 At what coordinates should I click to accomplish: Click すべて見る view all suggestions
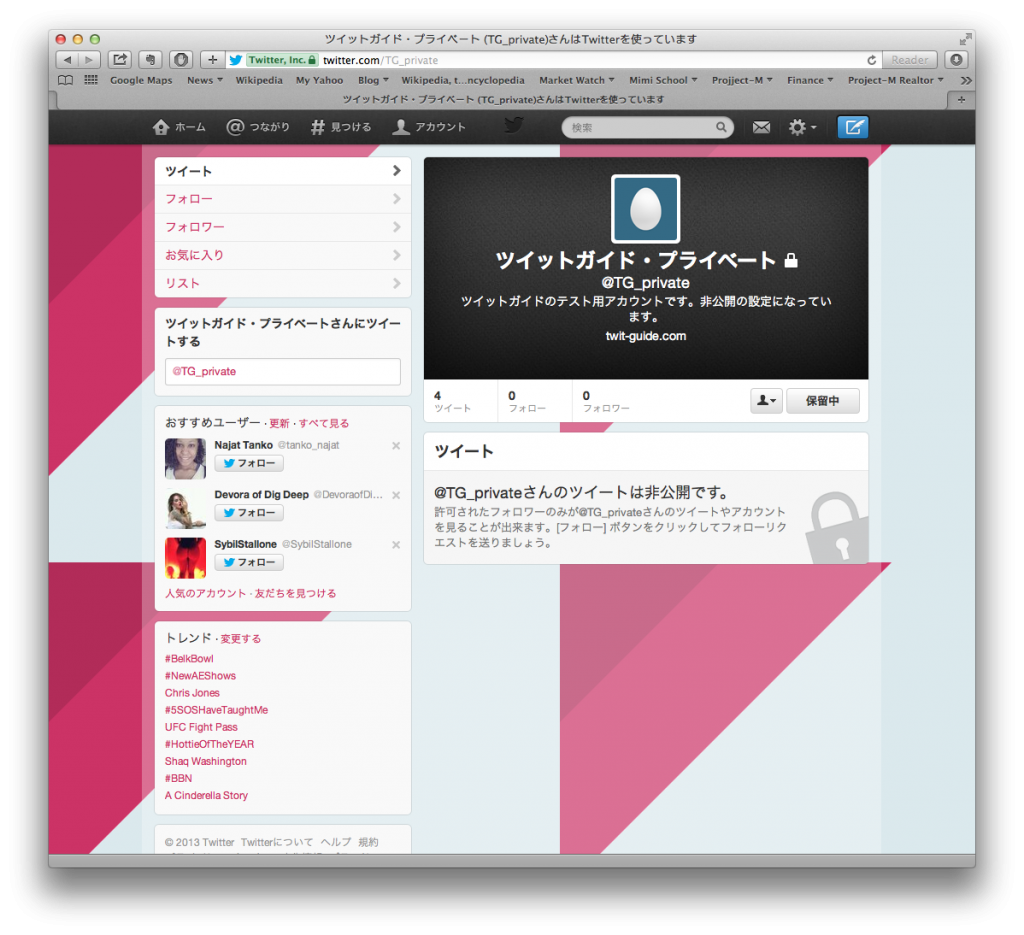point(323,424)
